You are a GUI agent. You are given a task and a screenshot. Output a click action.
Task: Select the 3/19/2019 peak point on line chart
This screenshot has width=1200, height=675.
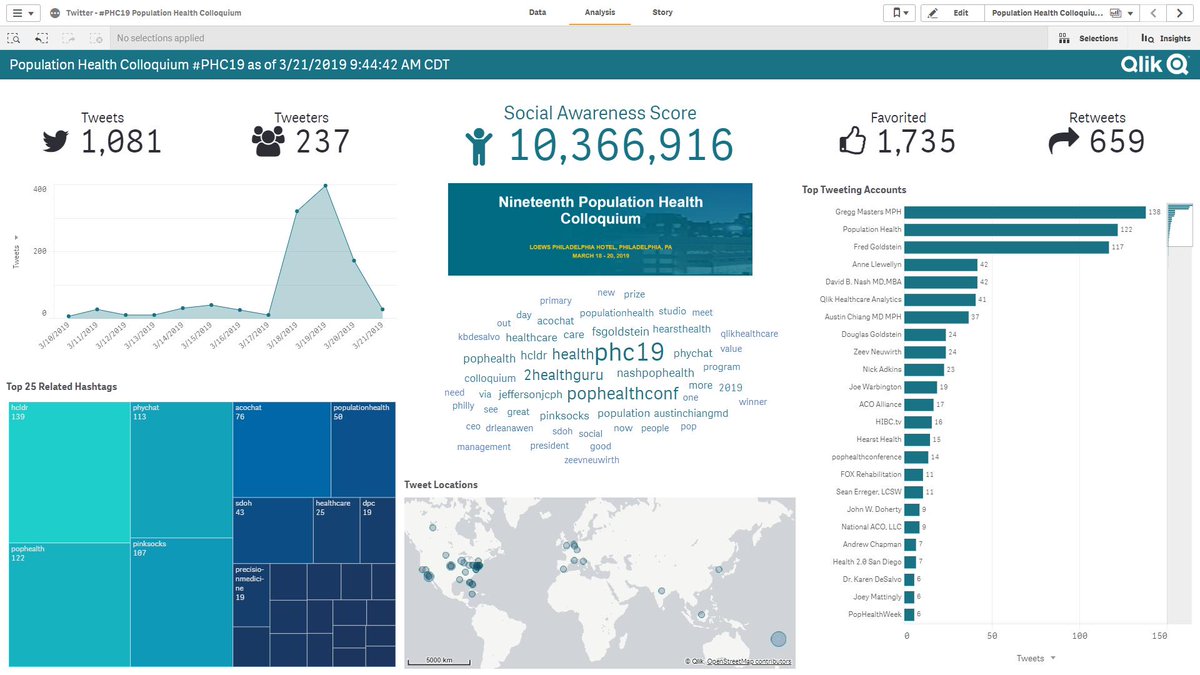(x=325, y=186)
